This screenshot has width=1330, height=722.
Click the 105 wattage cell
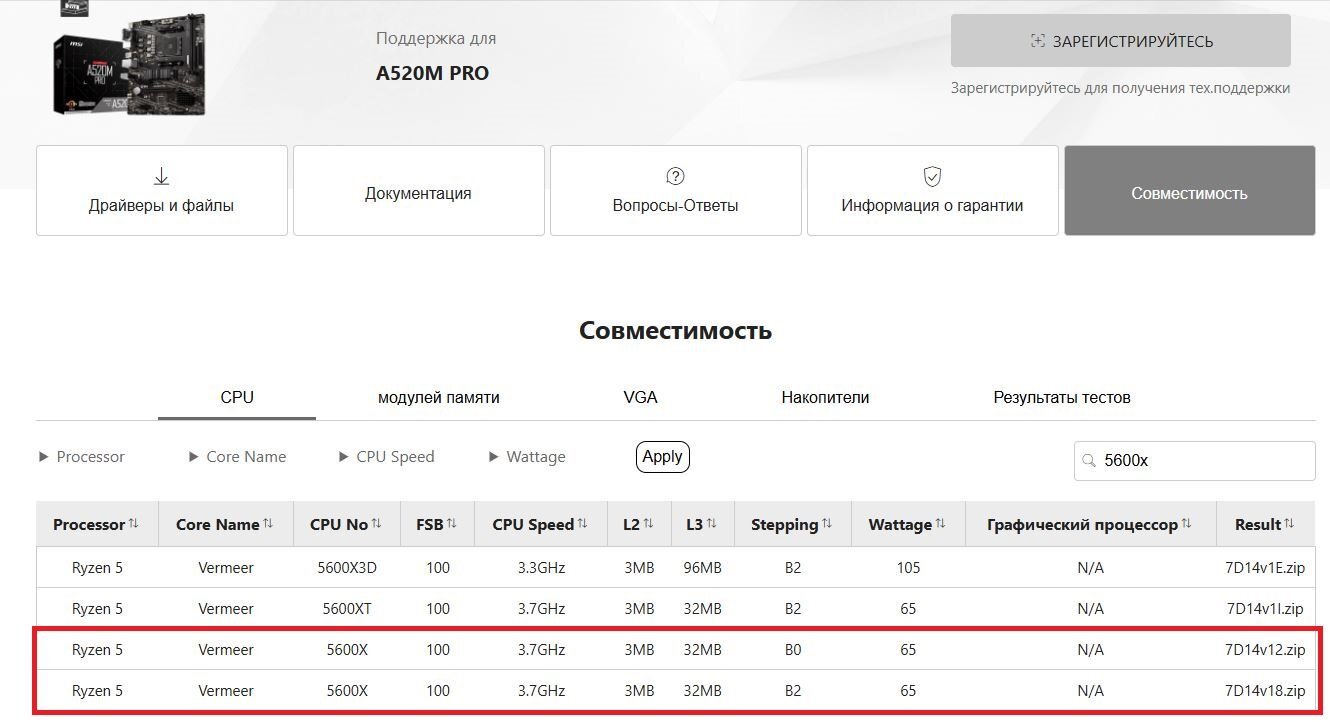(908, 568)
